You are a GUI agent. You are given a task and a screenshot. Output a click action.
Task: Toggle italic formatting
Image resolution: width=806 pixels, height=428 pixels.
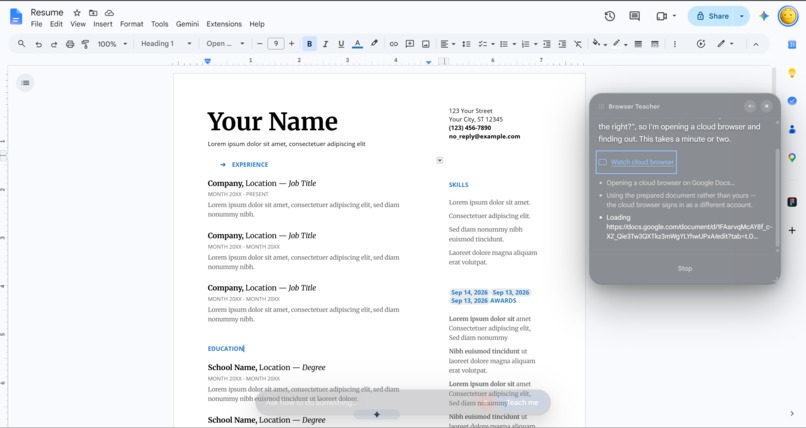click(x=325, y=44)
